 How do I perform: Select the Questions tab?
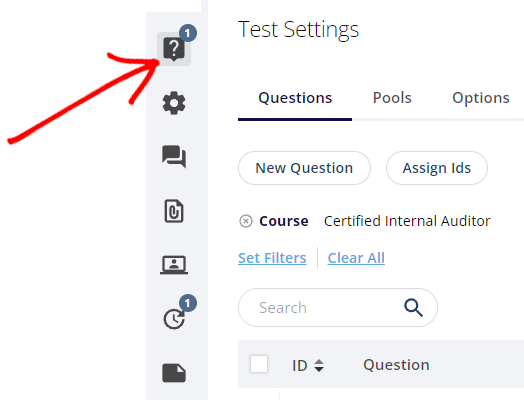(295, 98)
